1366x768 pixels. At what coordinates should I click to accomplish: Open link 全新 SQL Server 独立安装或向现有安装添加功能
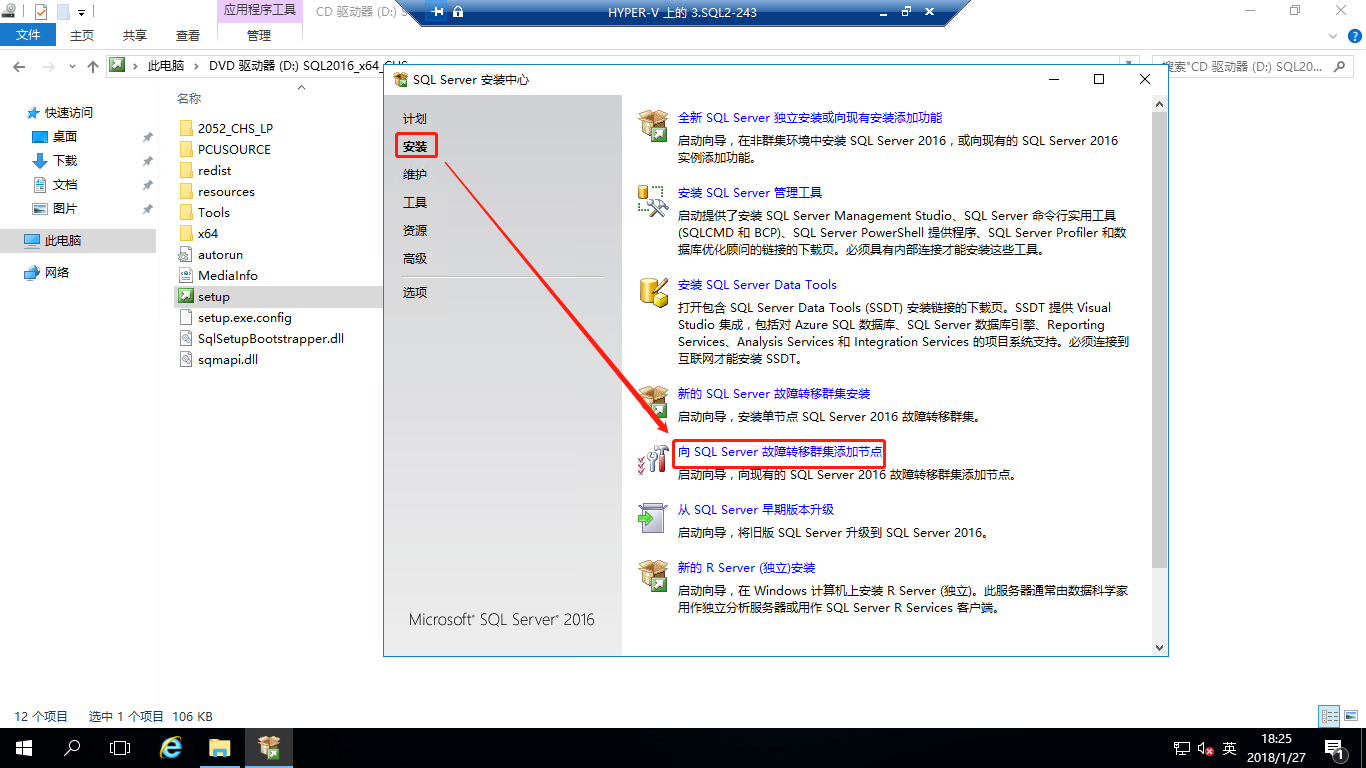click(x=810, y=118)
